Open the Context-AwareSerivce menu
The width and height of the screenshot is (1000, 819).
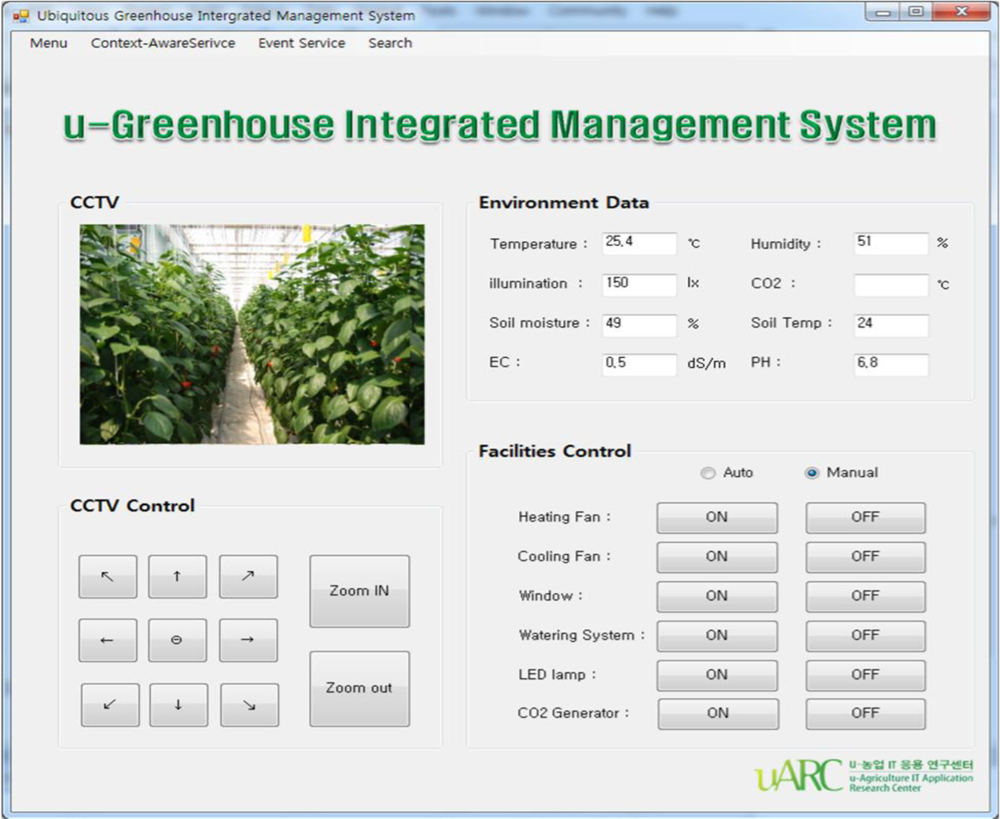tap(163, 43)
